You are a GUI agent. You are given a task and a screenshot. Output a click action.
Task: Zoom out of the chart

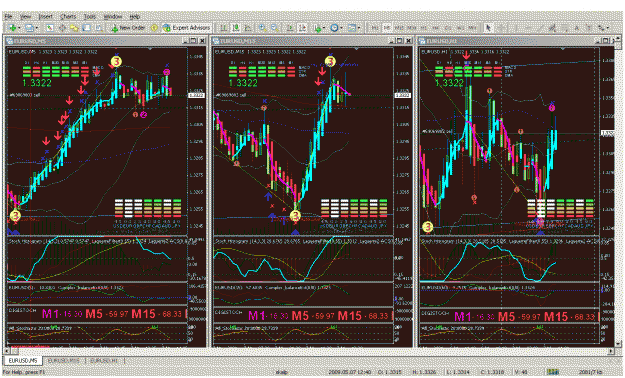coord(275,28)
